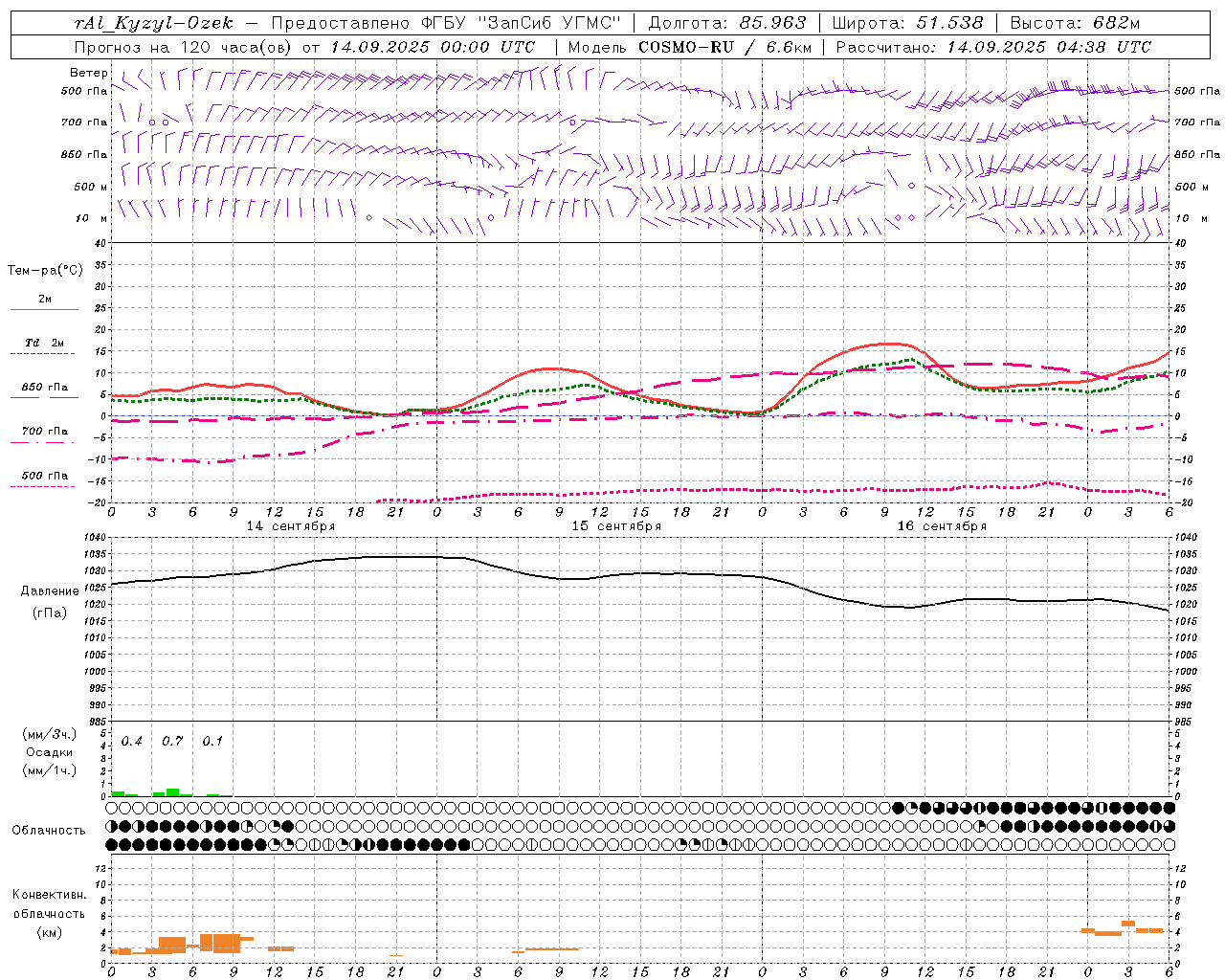Click the '(гПа)' pressure unit label

50,613
